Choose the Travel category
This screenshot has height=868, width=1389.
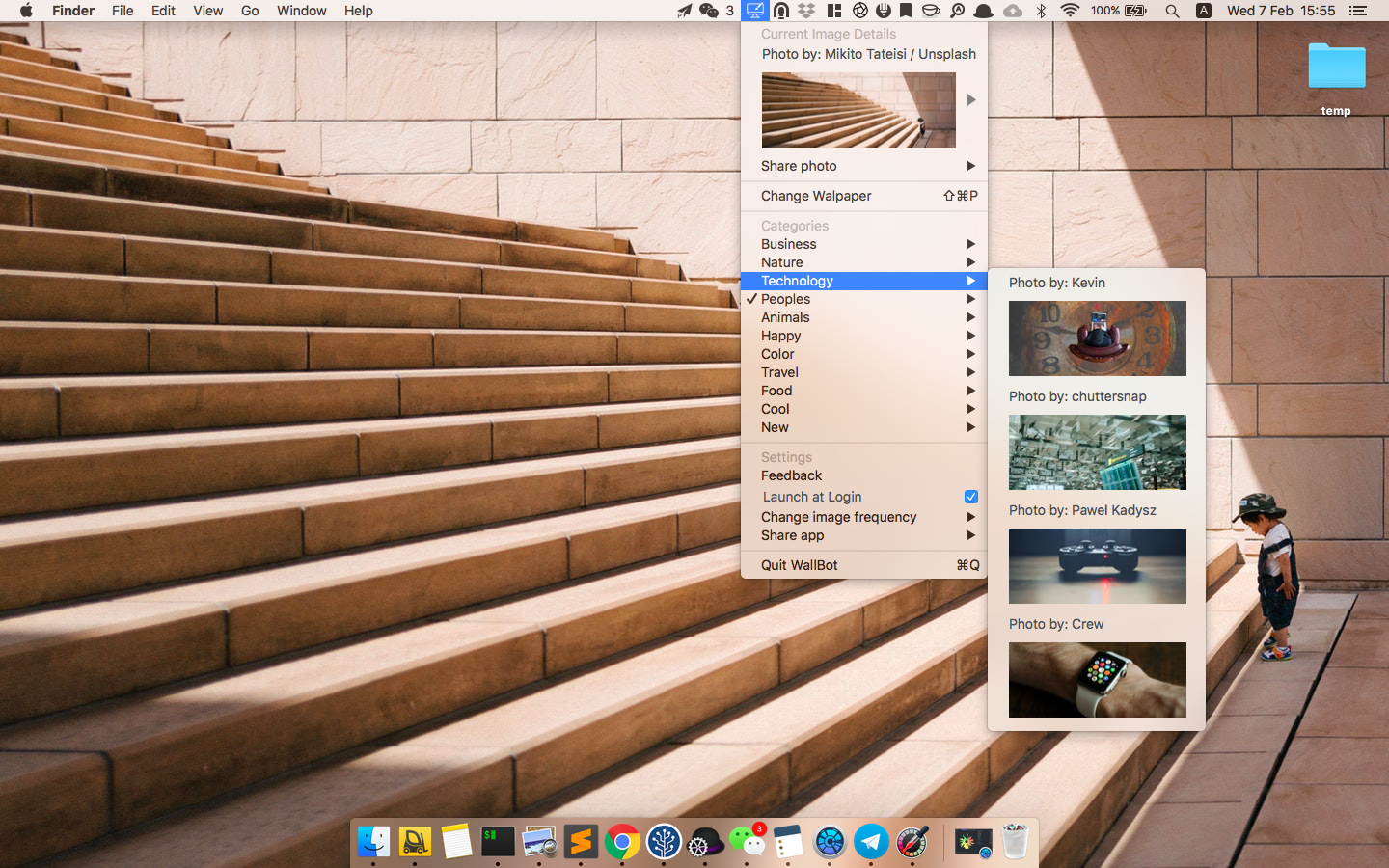[x=864, y=372]
